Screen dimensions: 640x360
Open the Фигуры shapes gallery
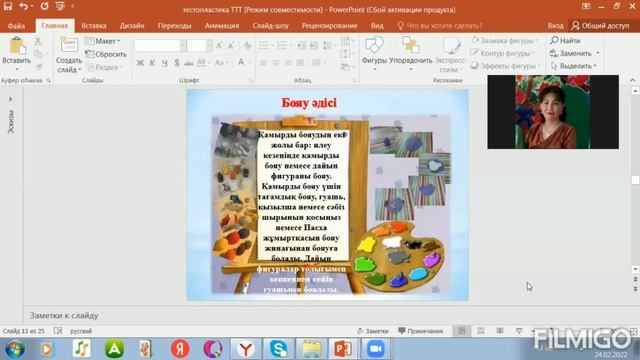point(374,54)
